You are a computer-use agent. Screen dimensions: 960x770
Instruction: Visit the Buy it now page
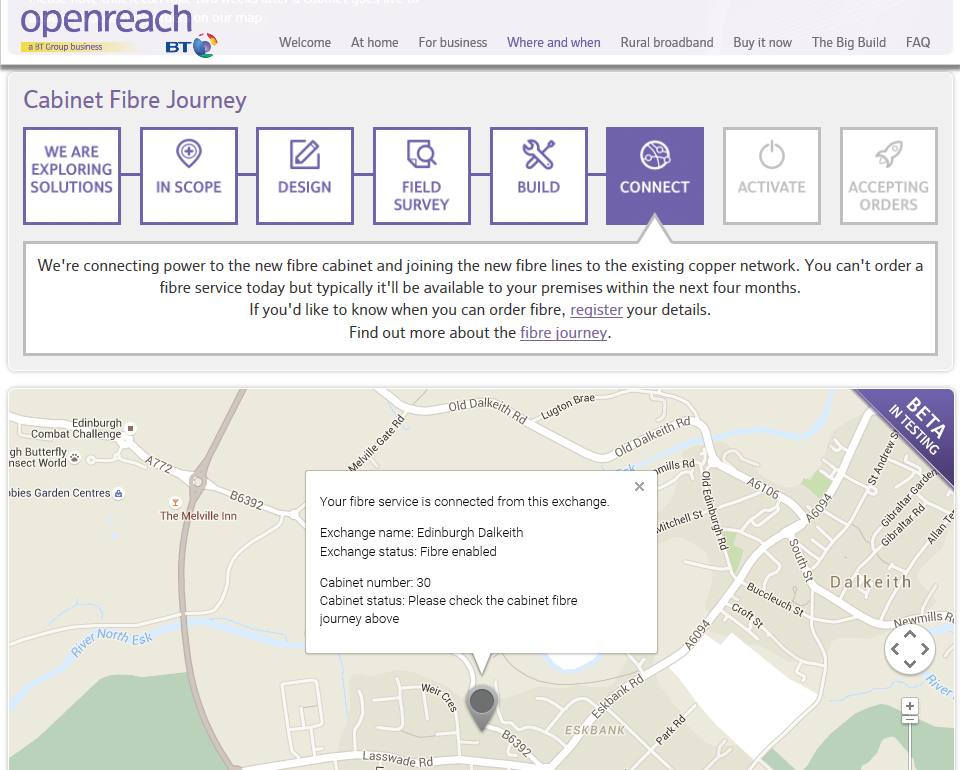point(763,42)
